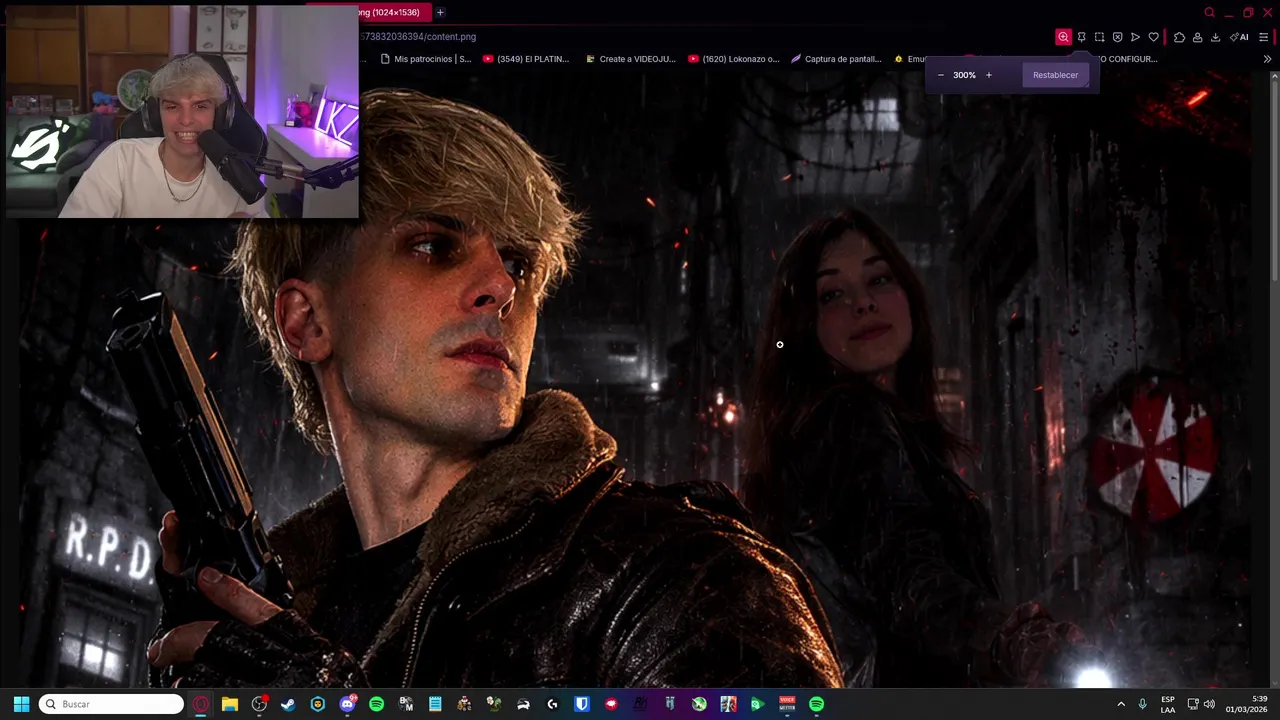
Task: Decrease zoom with the minus button
Action: 940,75
